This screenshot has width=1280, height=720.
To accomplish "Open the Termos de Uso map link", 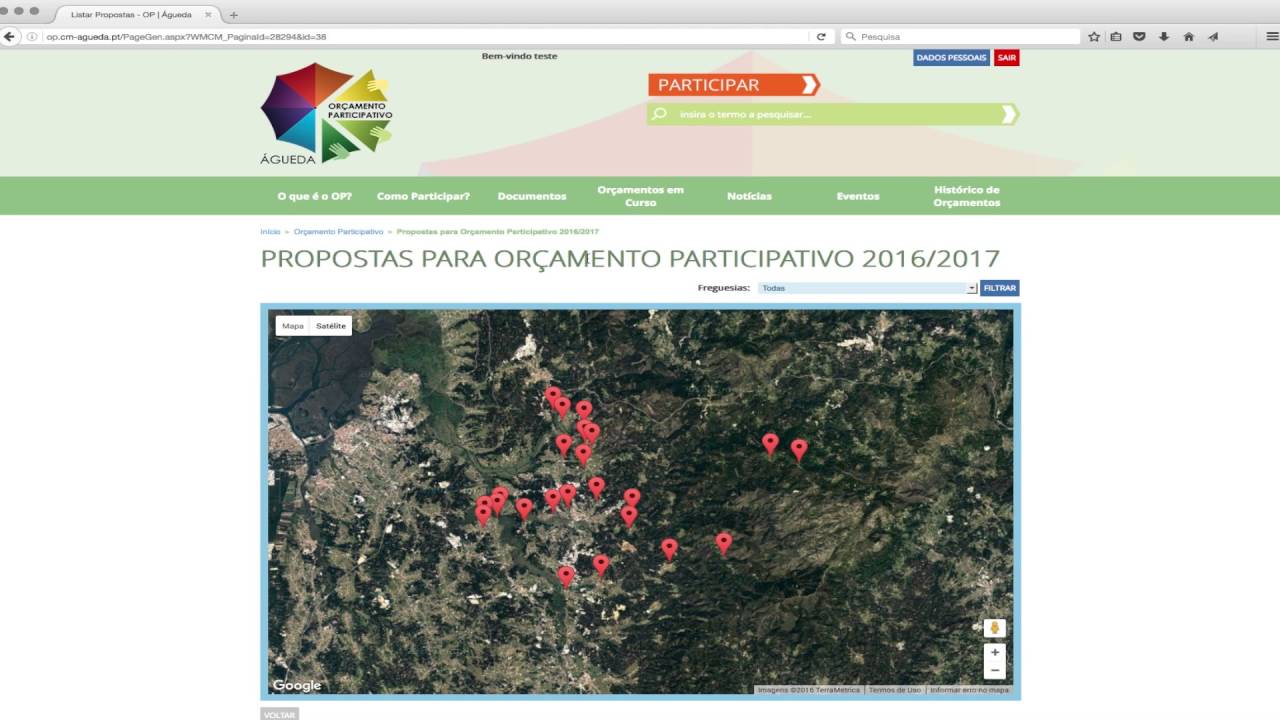I will tap(894, 690).
